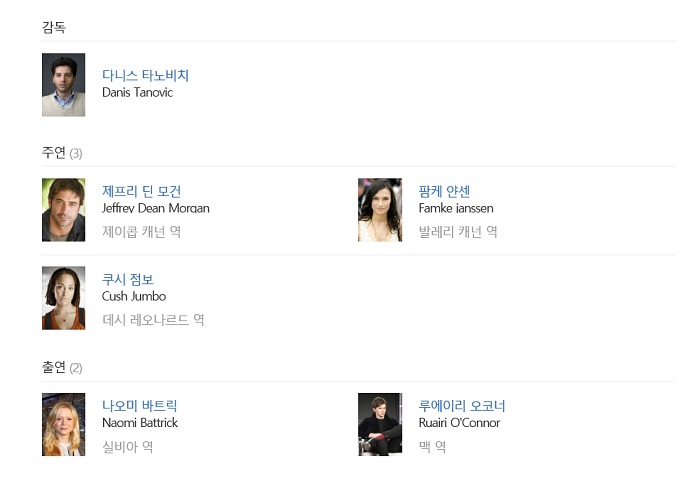700x481 pixels.
Task: Click Danis Tanovic portrait thumbnail
Action: pos(63,85)
